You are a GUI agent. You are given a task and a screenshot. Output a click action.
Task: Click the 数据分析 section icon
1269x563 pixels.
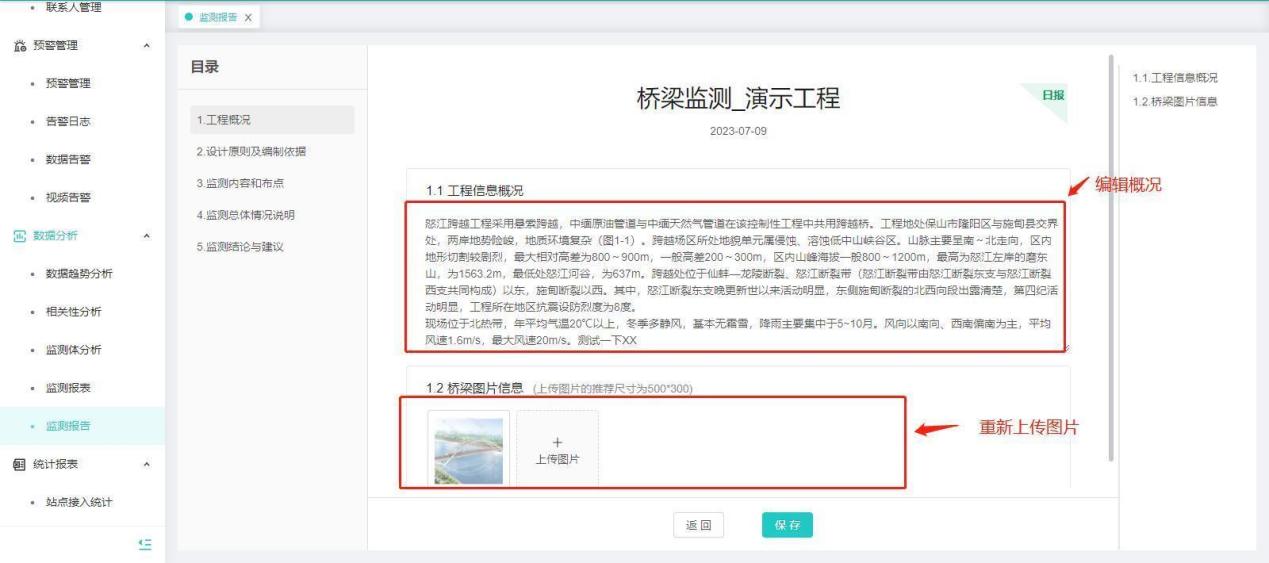click(x=19, y=236)
